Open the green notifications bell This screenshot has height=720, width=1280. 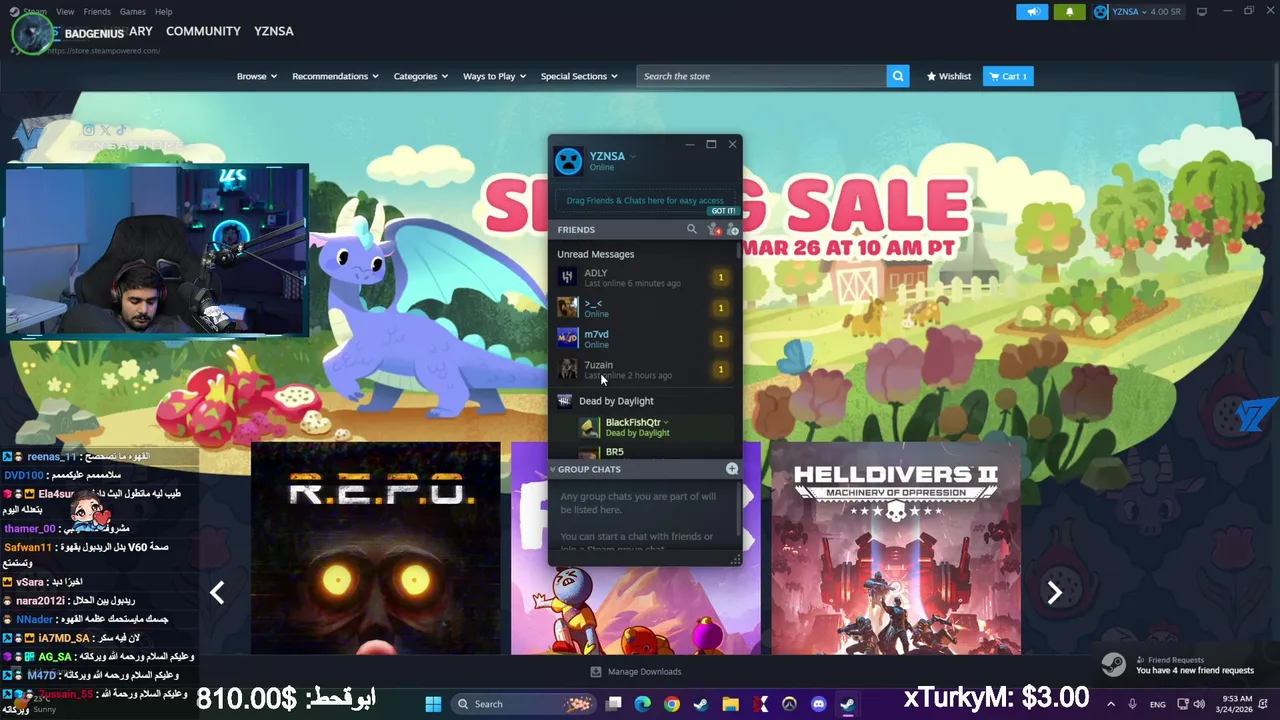pos(1069,12)
